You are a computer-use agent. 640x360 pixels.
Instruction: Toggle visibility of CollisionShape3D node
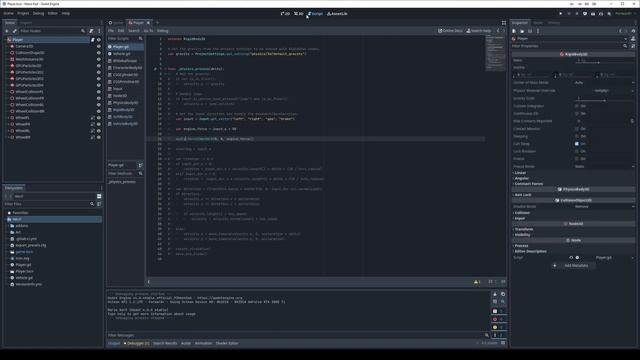[x=98, y=53]
